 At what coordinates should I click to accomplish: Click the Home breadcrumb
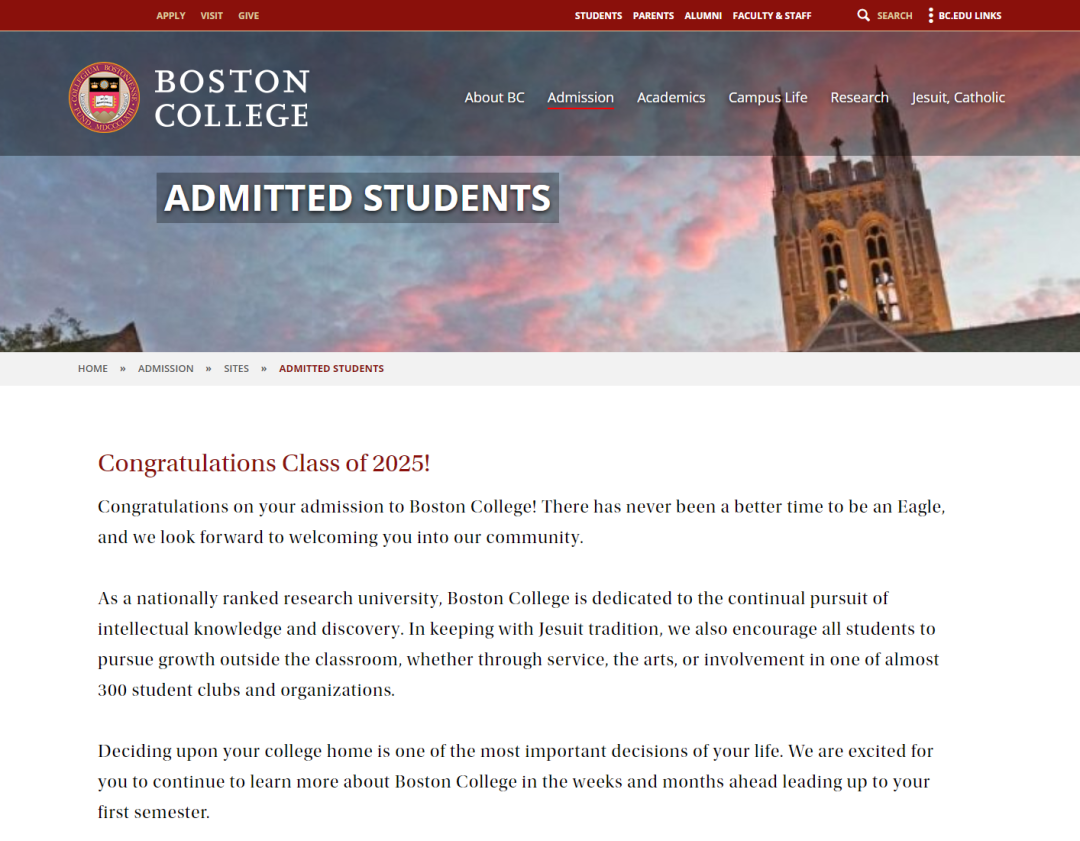(93, 368)
